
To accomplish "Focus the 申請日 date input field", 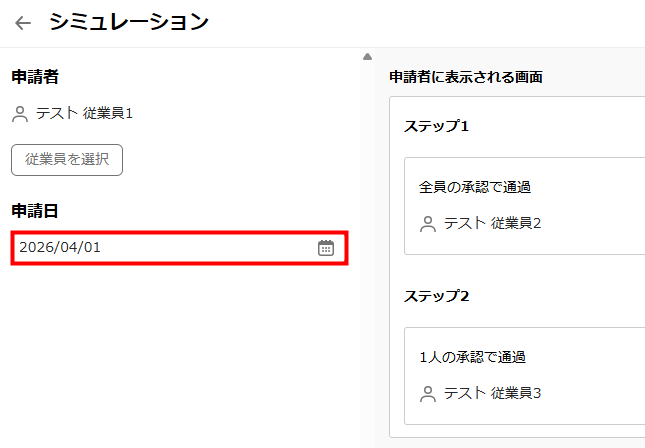I will (160, 248).
